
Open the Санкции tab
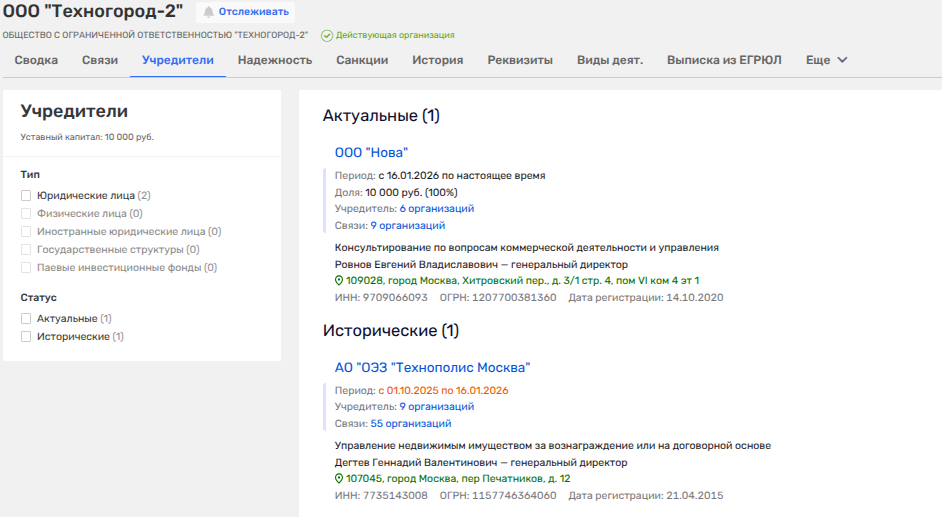(x=362, y=60)
